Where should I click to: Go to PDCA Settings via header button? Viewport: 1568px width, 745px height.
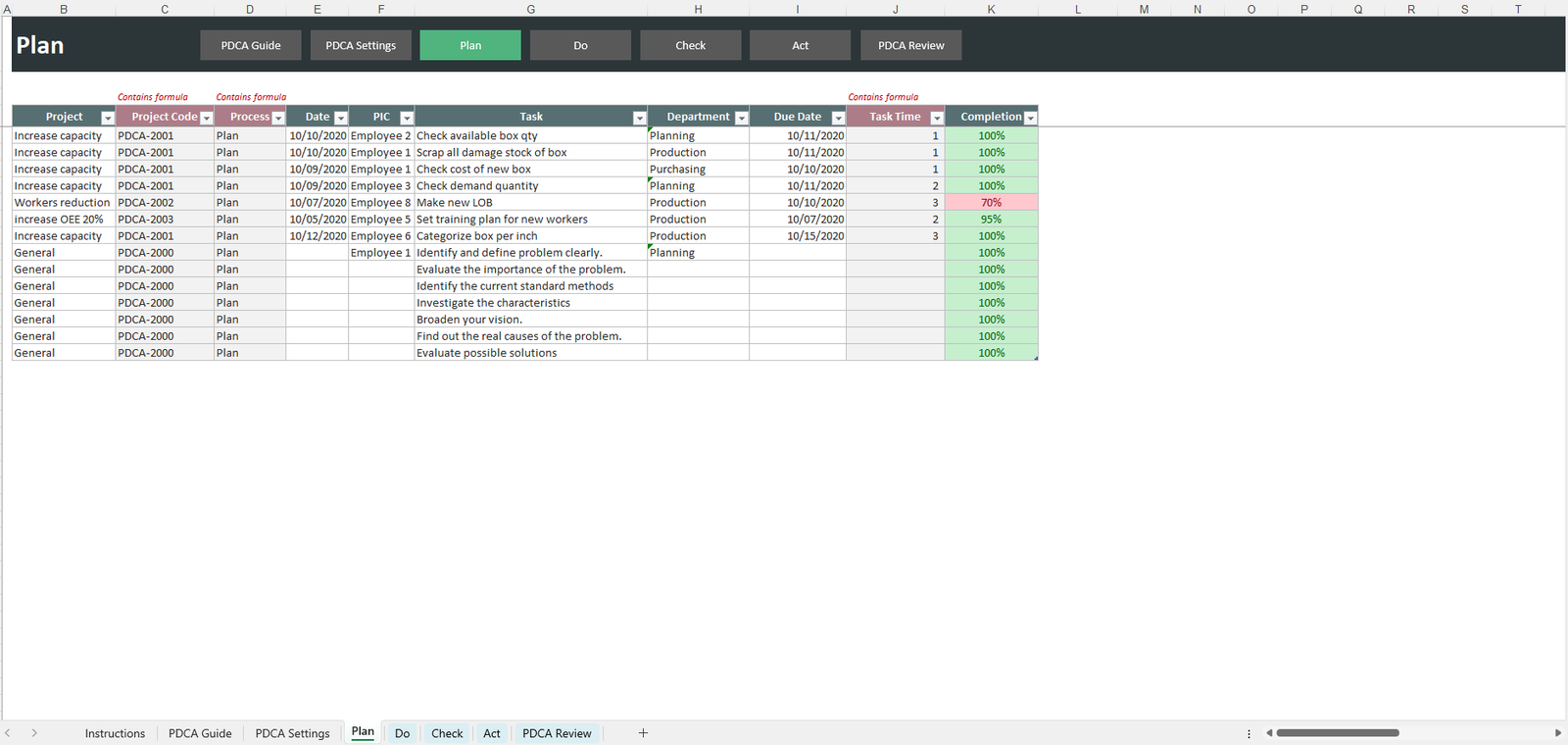(361, 45)
